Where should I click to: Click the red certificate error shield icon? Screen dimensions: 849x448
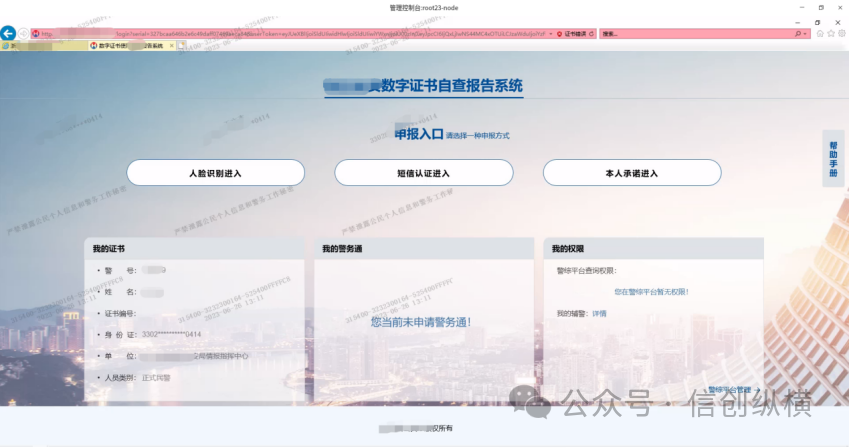click(559, 34)
